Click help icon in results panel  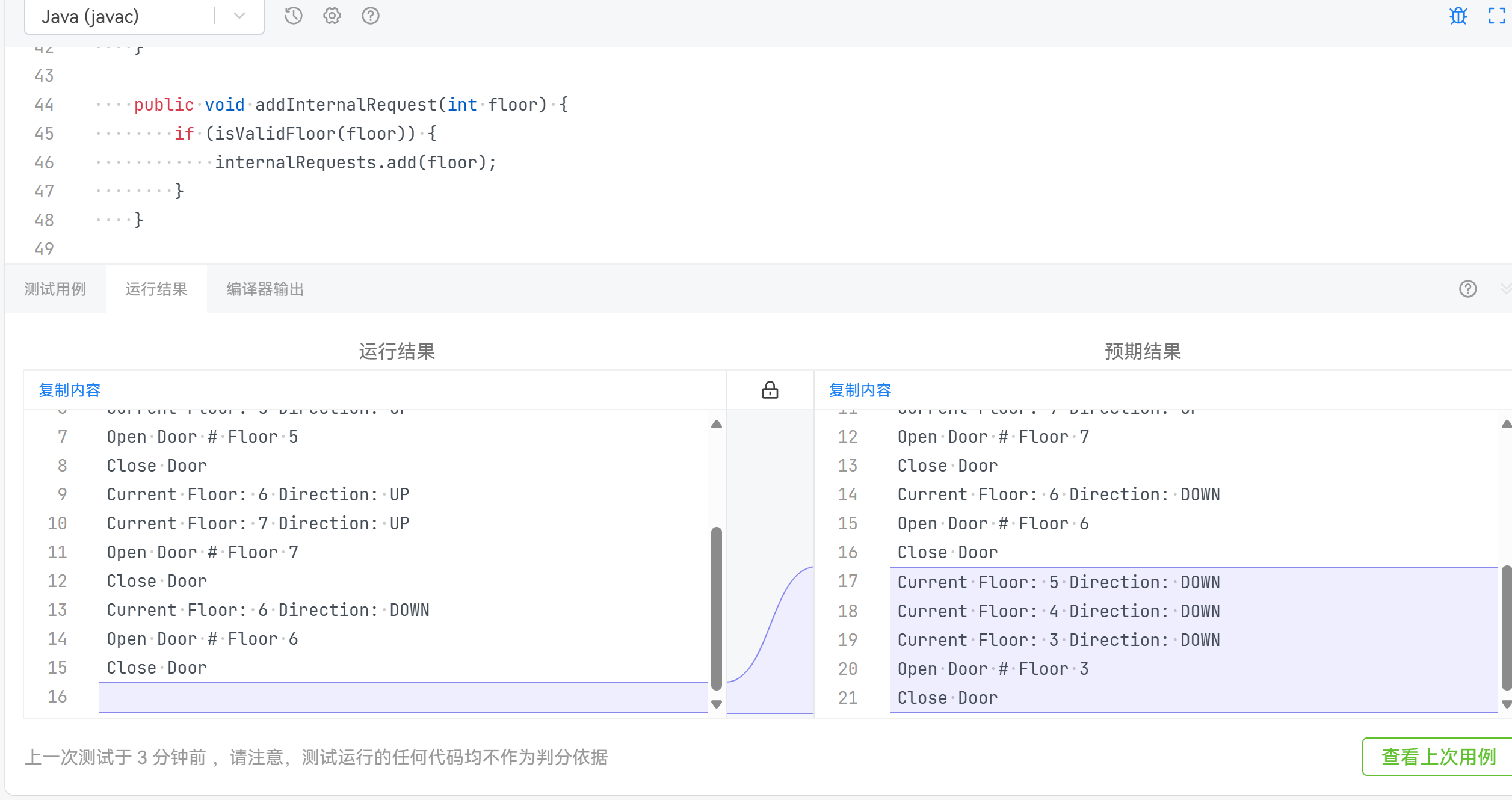(x=1467, y=289)
